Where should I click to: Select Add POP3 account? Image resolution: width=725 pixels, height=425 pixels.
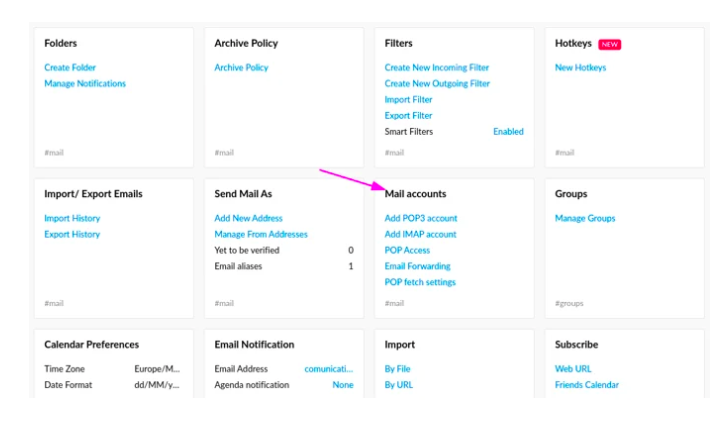(421, 218)
